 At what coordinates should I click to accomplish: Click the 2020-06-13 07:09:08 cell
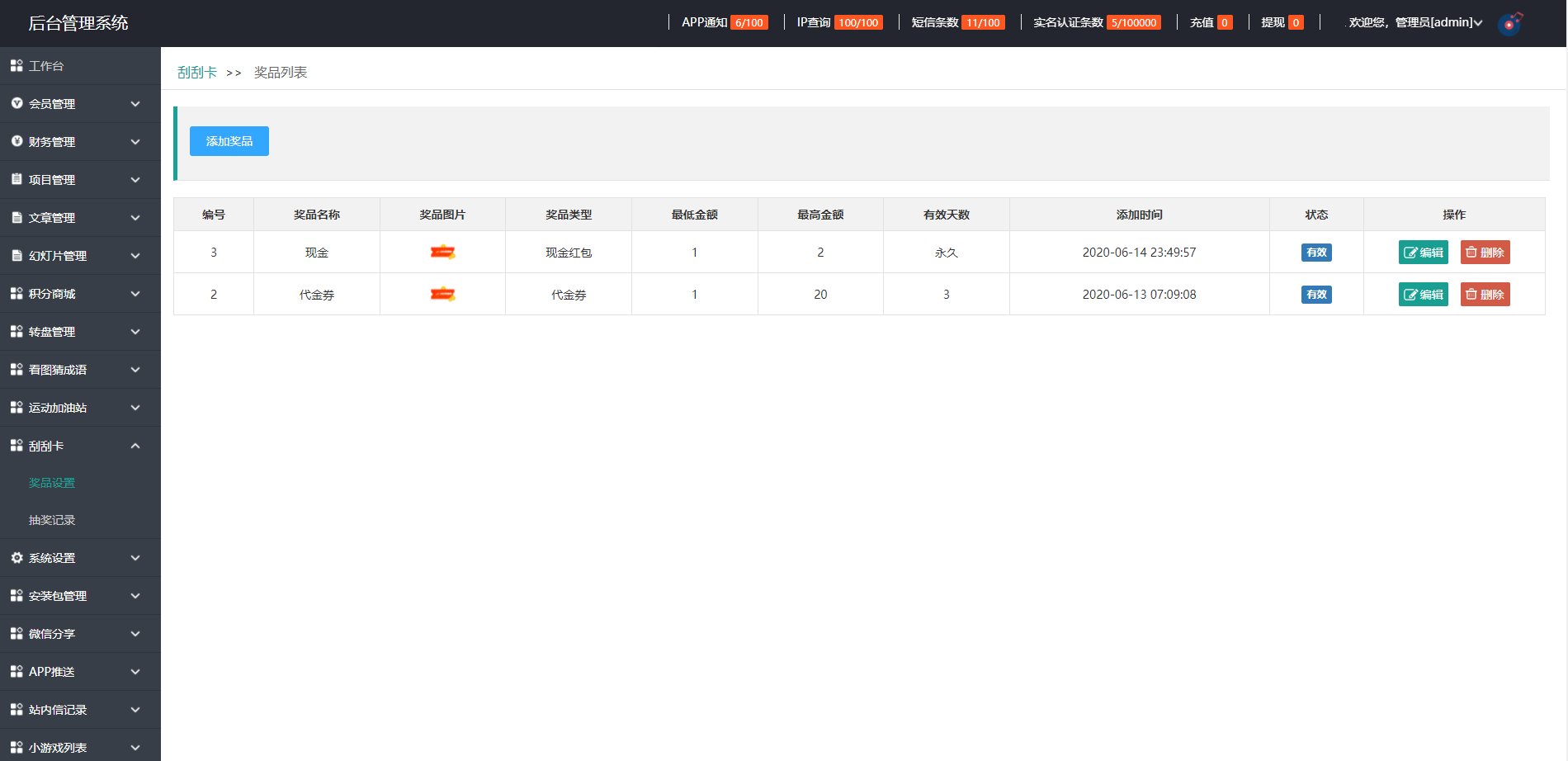(1139, 295)
